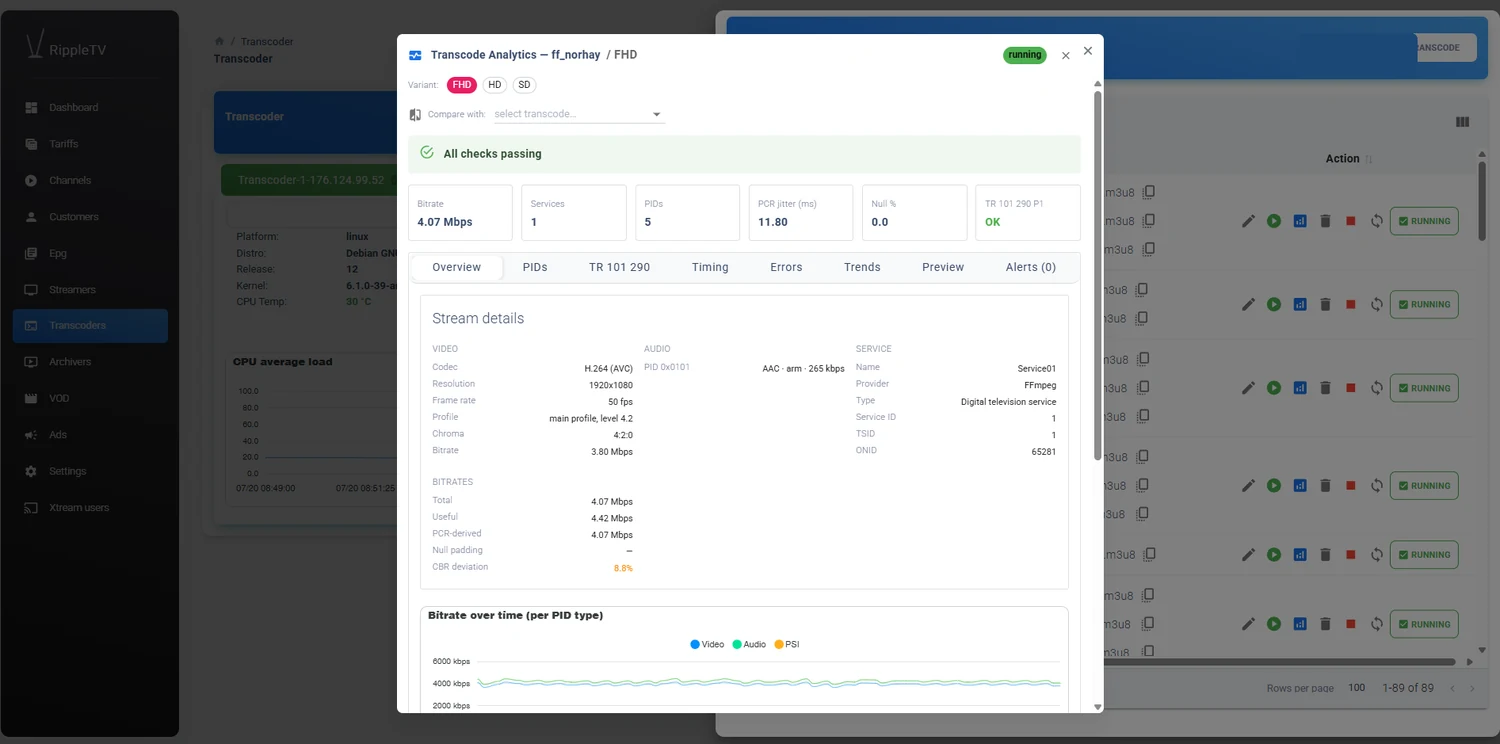
Task: Go to Ads in the sidebar
Action: (x=90, y=435)
